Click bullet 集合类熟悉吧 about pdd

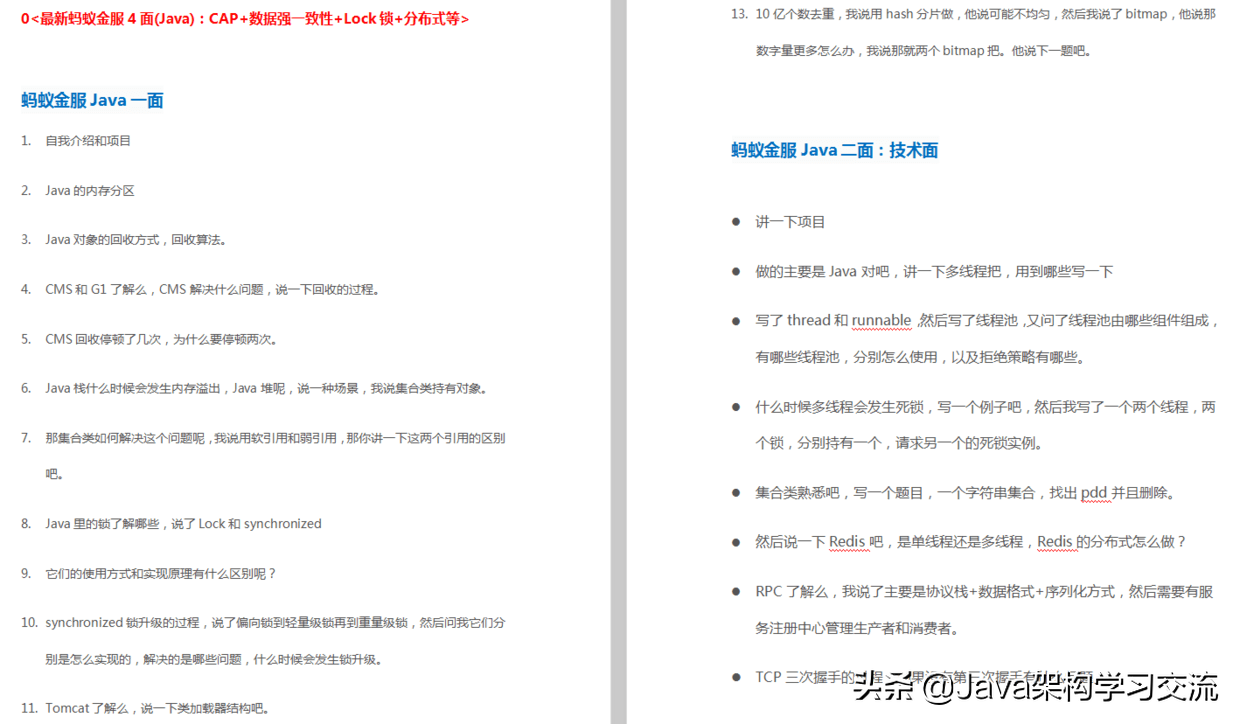[x=966, y=493]
